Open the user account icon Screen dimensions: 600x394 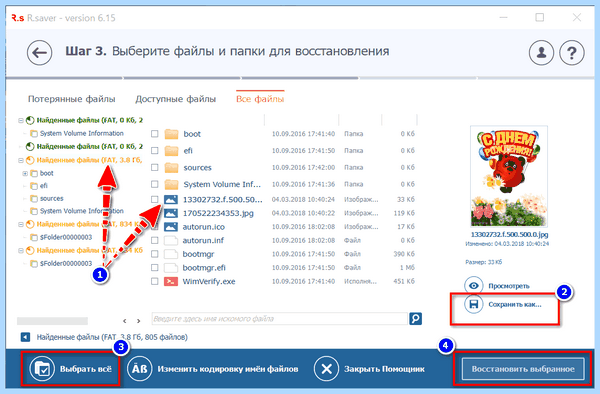point(541,52)
